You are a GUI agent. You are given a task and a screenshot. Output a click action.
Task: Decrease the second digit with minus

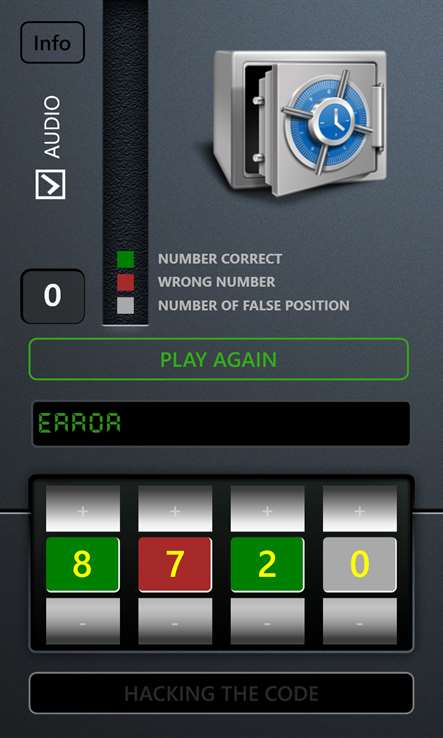[175, 621]
